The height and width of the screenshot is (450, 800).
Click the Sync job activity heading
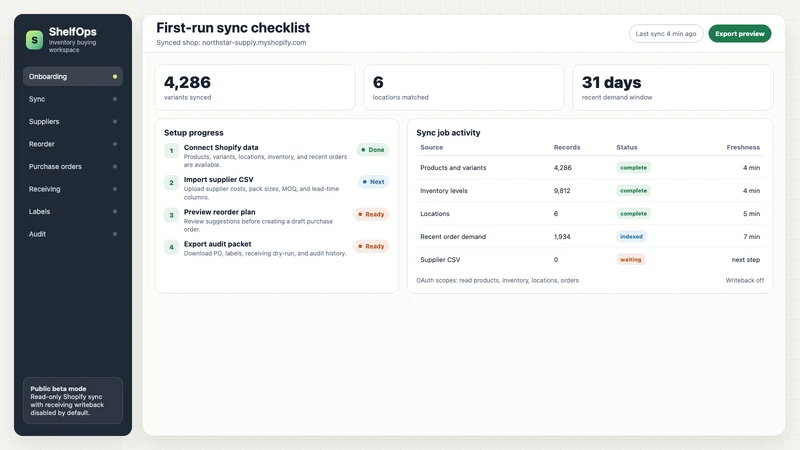coord(448,133)
